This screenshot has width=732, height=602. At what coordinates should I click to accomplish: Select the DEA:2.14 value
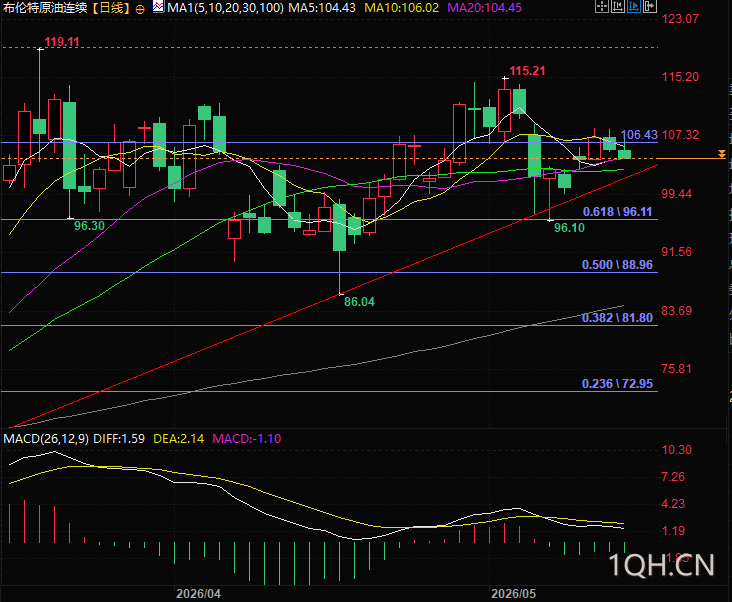178,439
